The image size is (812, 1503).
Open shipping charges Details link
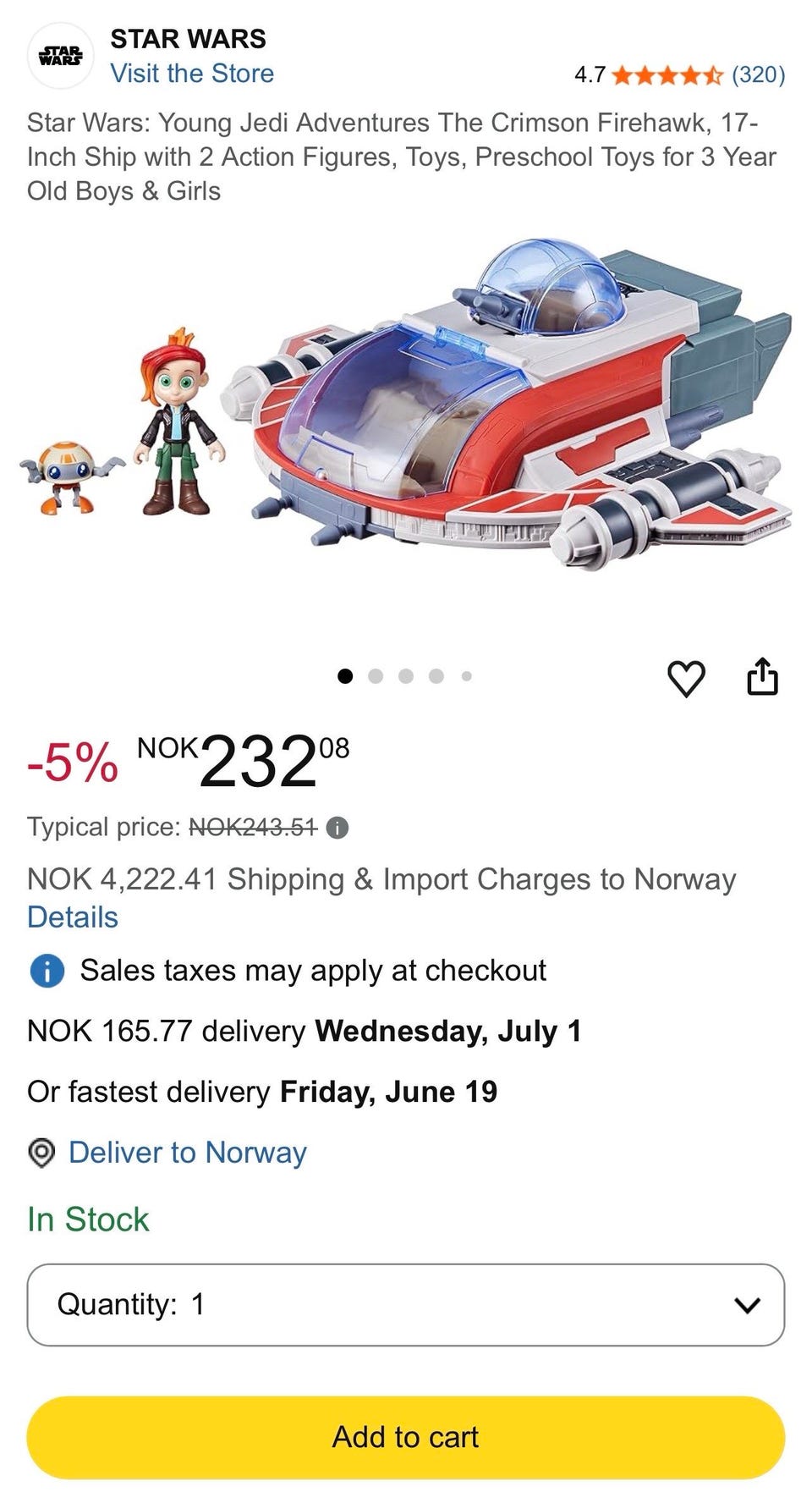pyautogui.click(x=73, y=917)
